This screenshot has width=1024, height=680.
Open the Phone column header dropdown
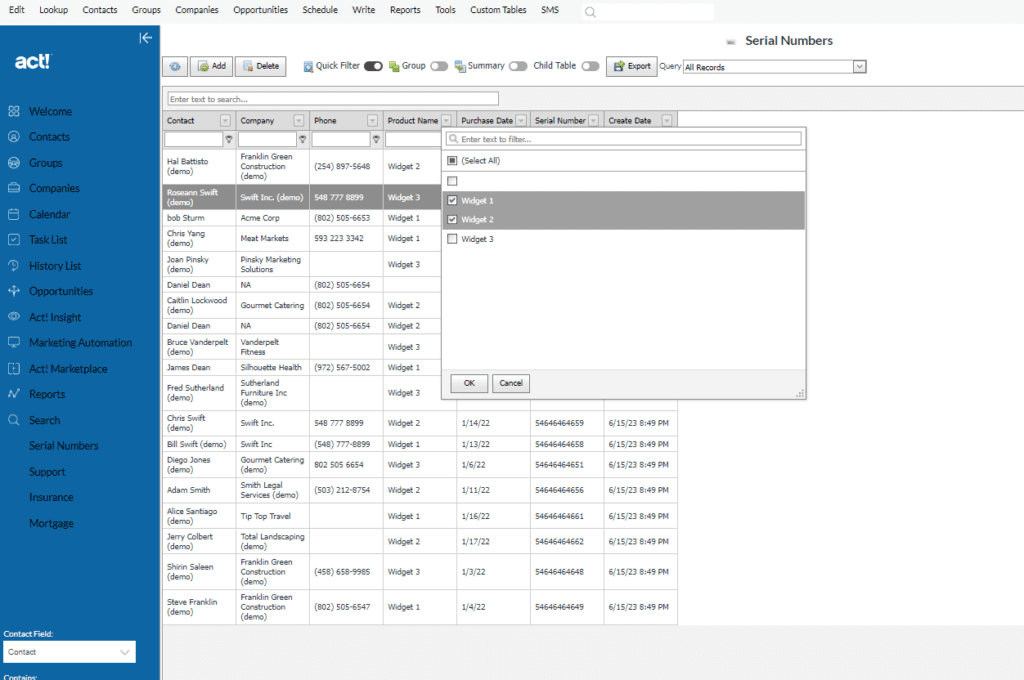coord(372,121)
